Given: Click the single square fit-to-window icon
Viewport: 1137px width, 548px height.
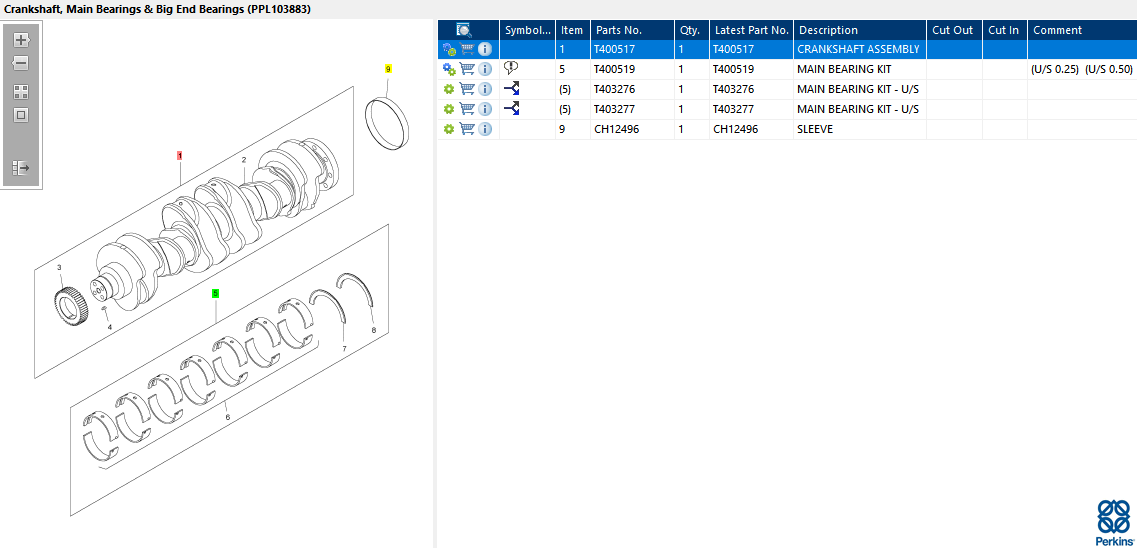Looking at the screenshot, I should (21, 115).
